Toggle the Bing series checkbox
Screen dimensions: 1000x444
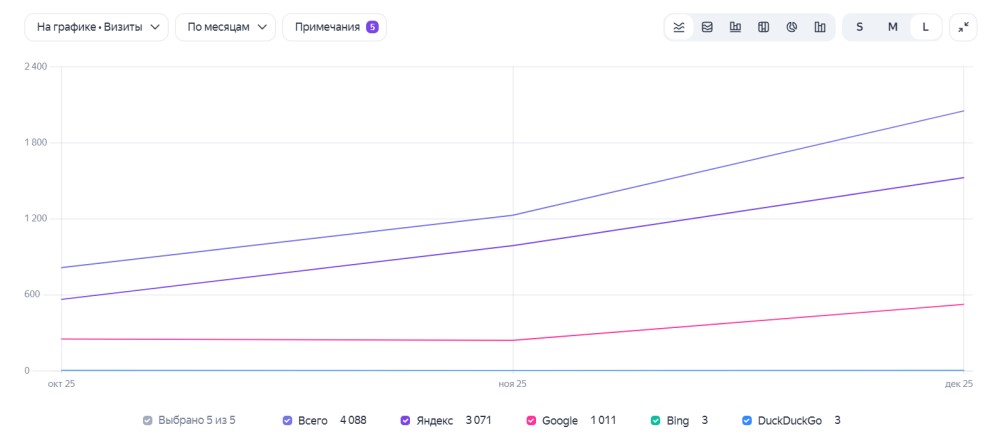(x=655, y=420)
